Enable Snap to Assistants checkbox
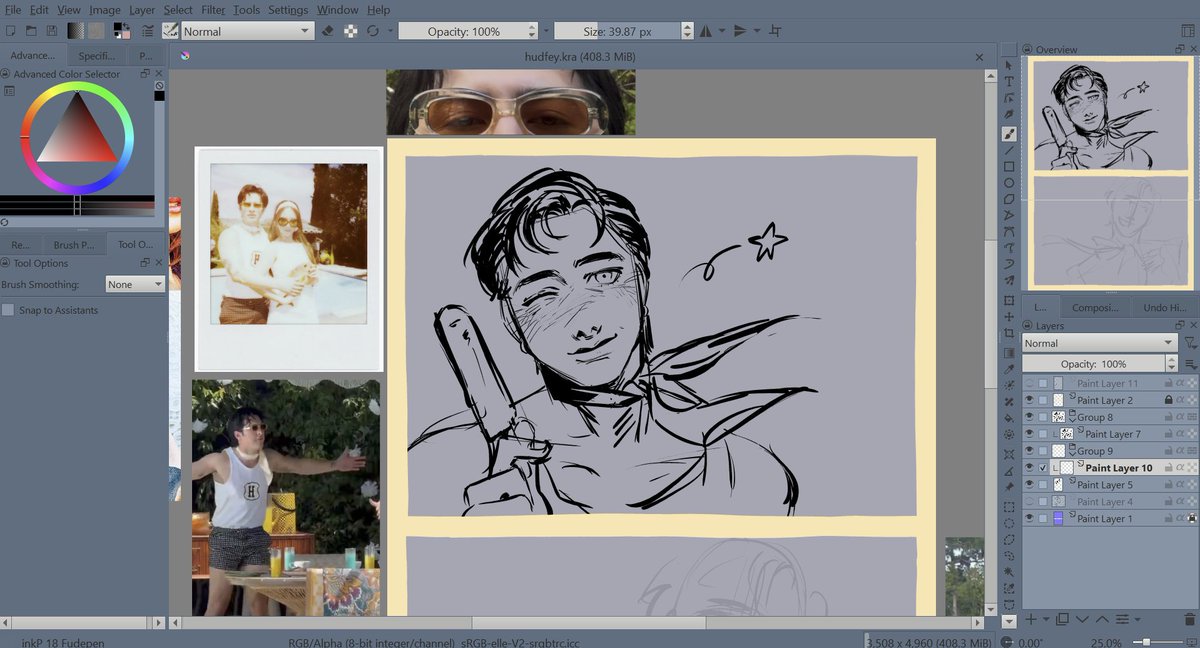 (x=8, y=310)
